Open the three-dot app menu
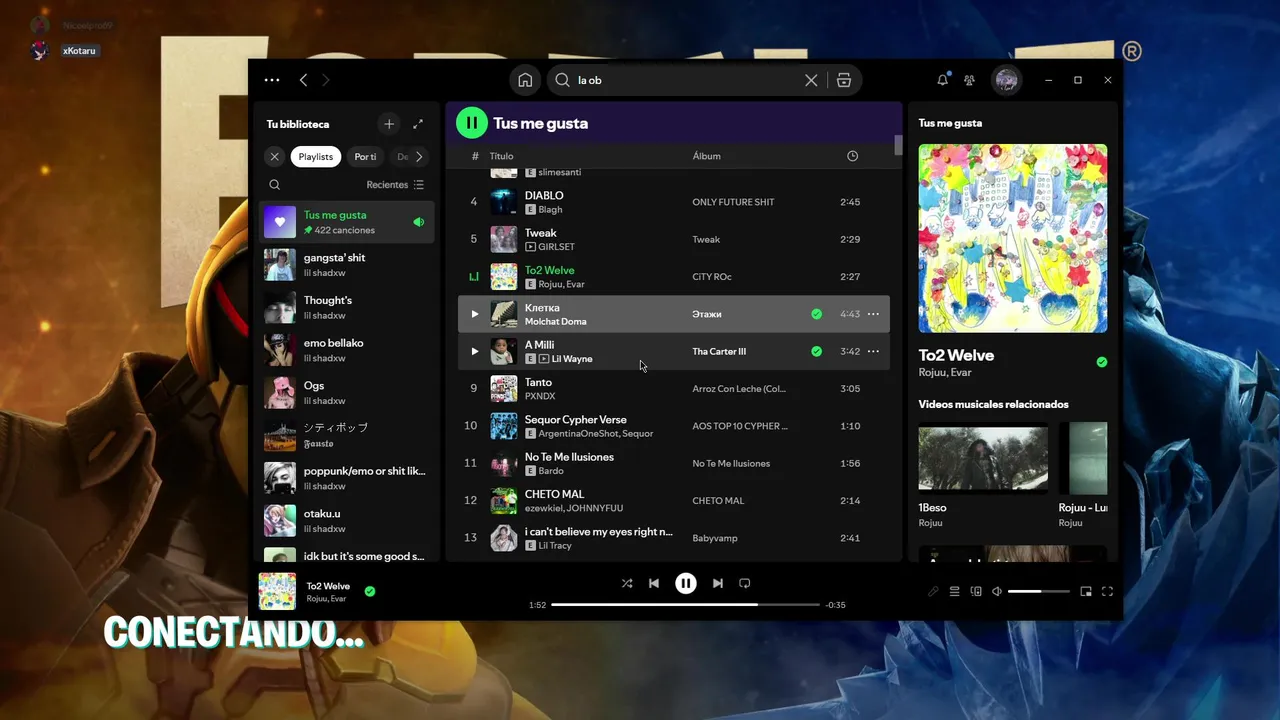Viewport: 1280px width, 720px height. (272, 80)
